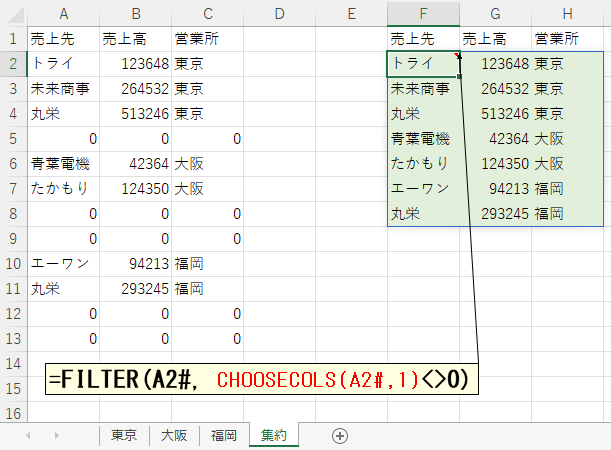Image resolution: width=611 pixels, height=450 pixels.
Task: Click cell B10 with value 94213
Action: coord(136,264)
